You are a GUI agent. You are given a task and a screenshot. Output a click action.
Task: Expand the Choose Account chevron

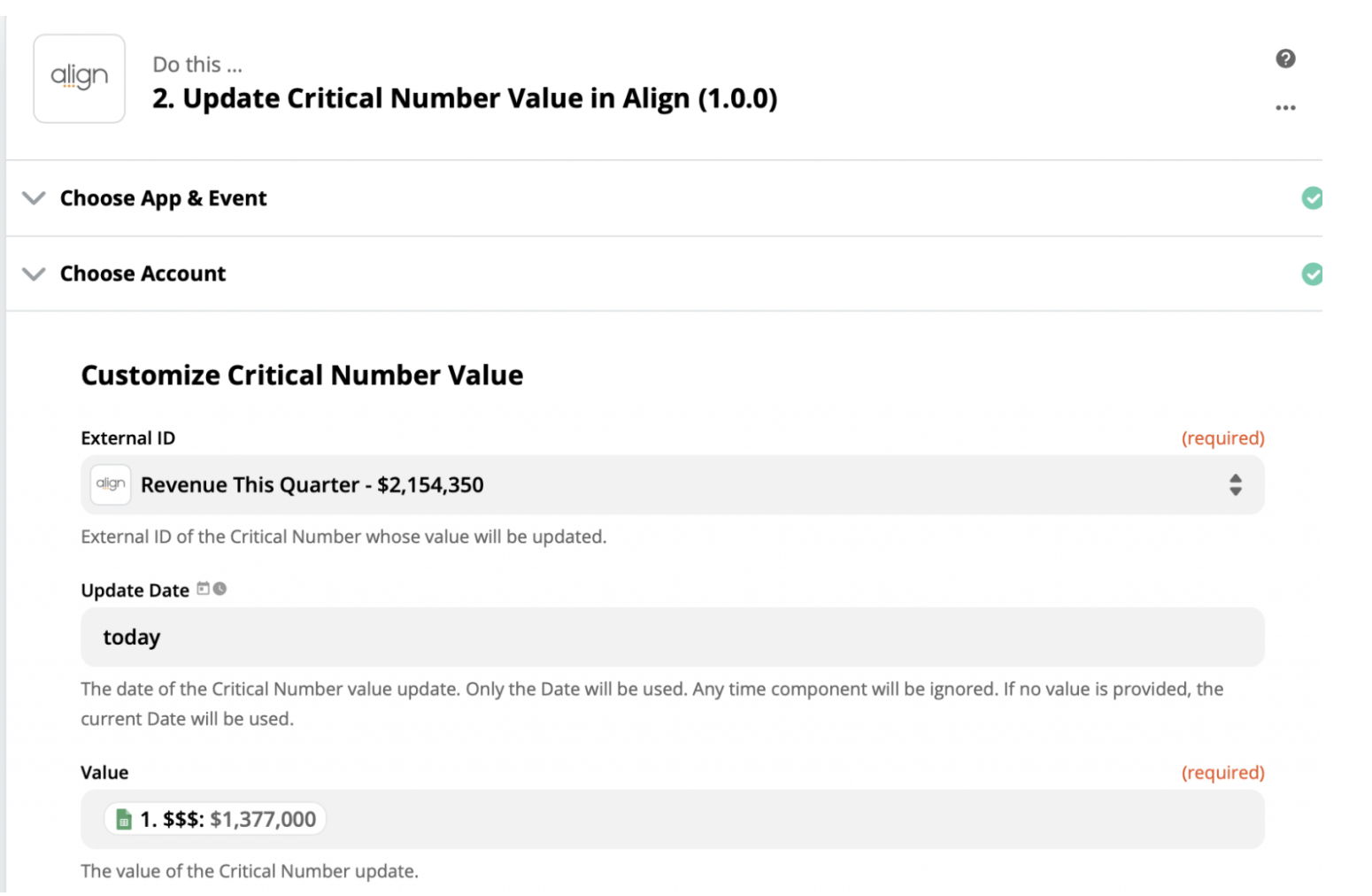point(34,274)
